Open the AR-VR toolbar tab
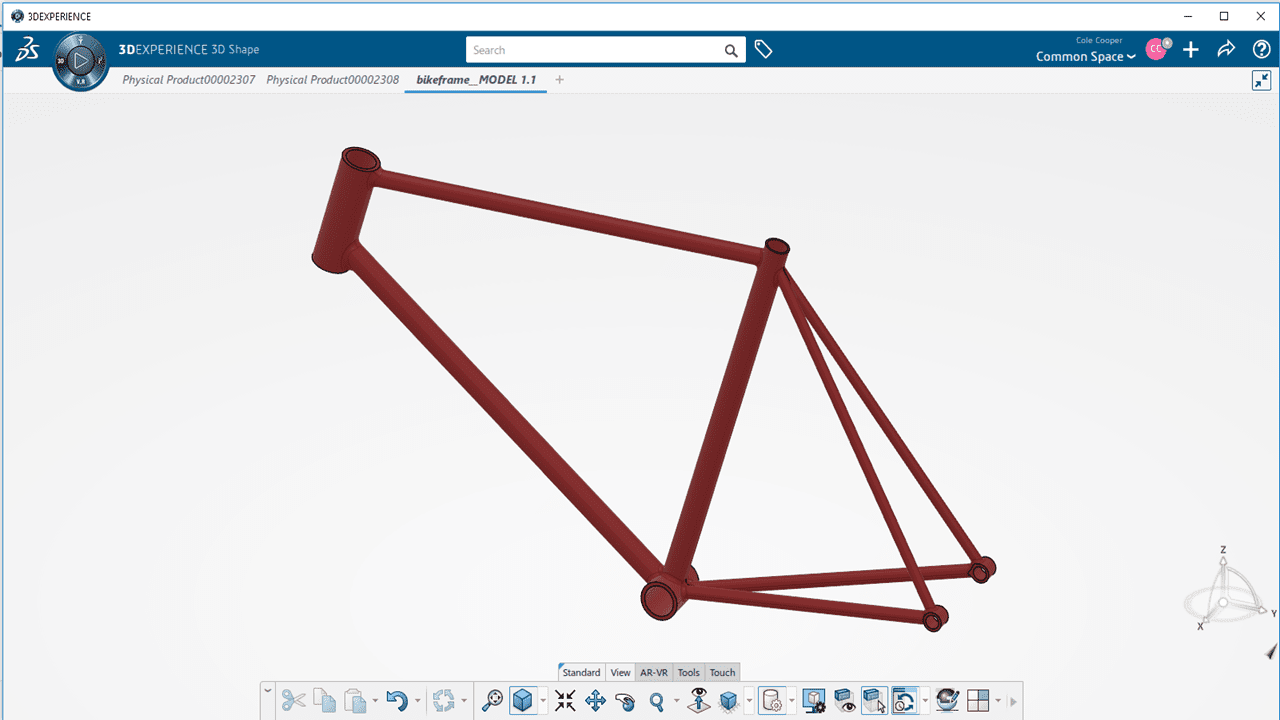 point(654,672)
